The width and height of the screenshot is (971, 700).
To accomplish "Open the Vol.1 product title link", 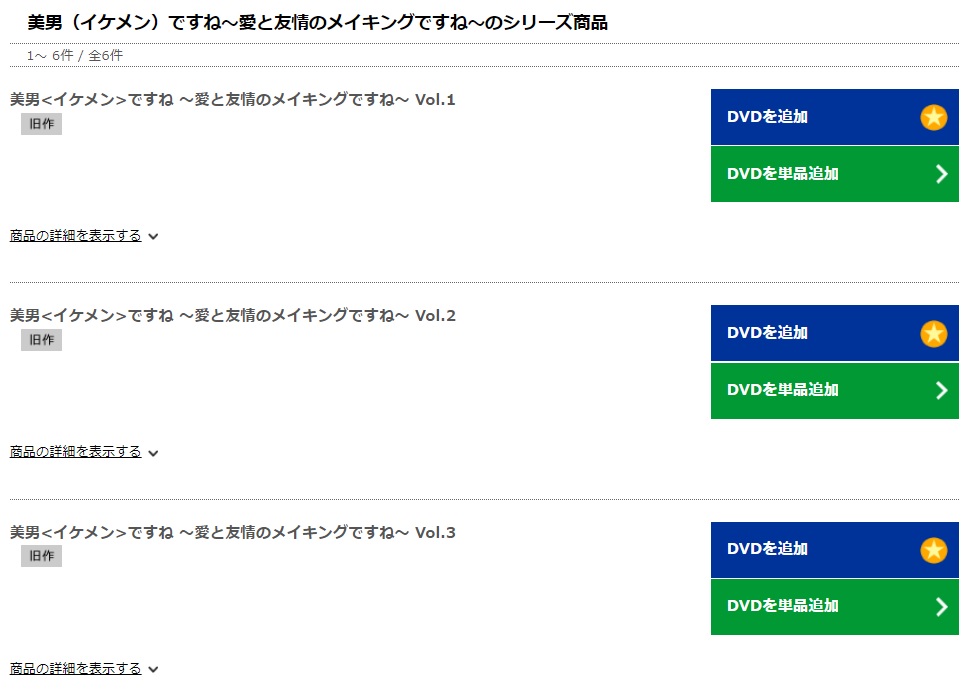I will 232,99.
